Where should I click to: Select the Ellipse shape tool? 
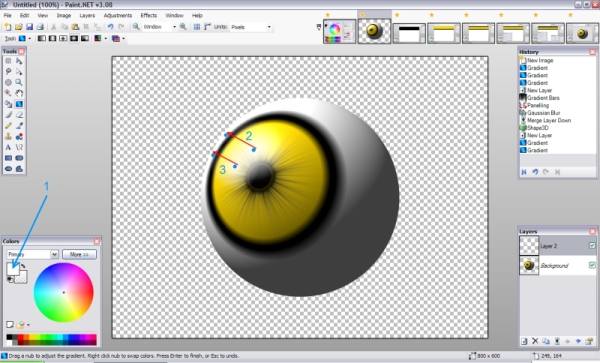(x=8, y=169)
